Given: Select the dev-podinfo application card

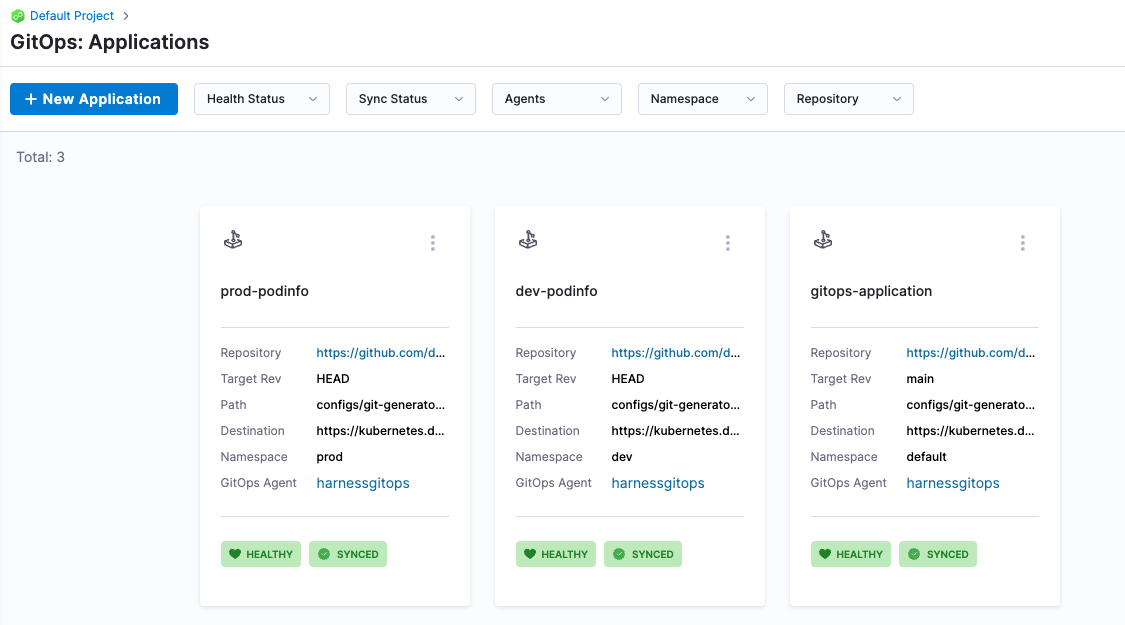Looking at the screenshot, I should pos(629,290).
